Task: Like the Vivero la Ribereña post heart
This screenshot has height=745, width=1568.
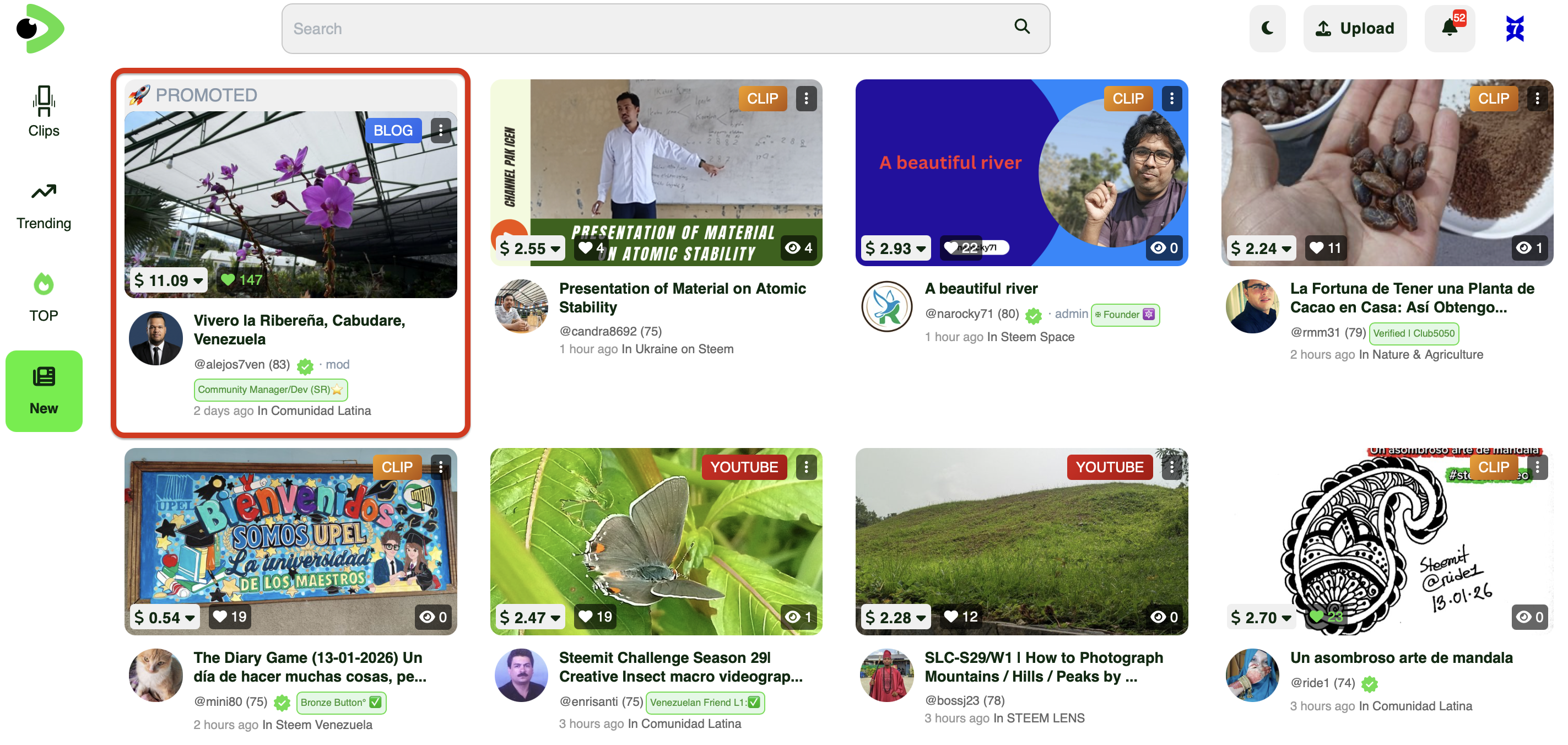Action: (228, 279)
